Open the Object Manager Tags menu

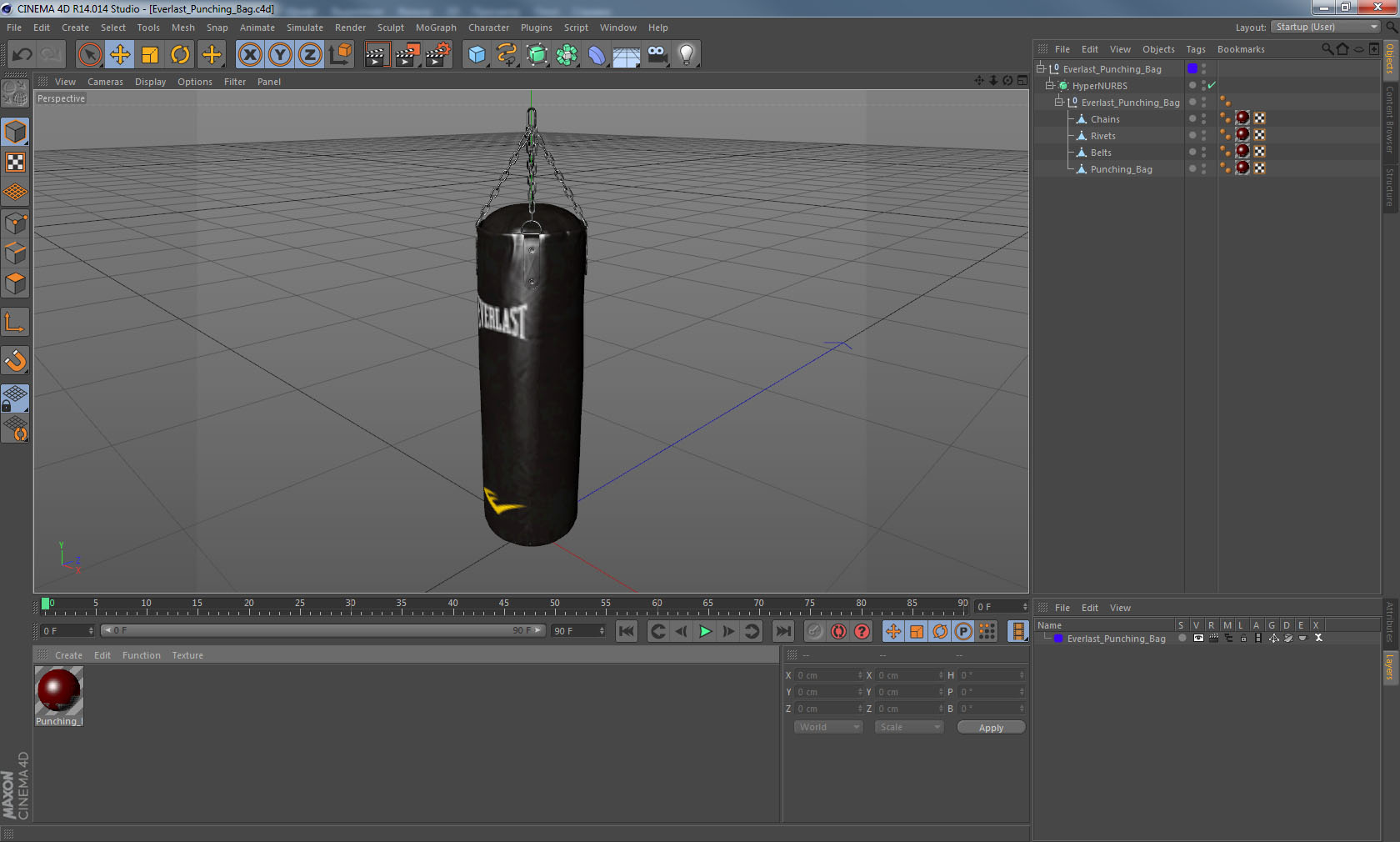point(1196,49)
